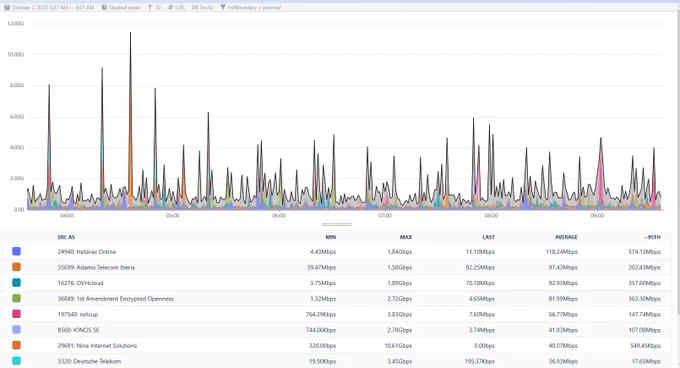Click Hetzner Online max value '1.84Gbps'
This screenshot has width=680, height=368.
[399, 252]
